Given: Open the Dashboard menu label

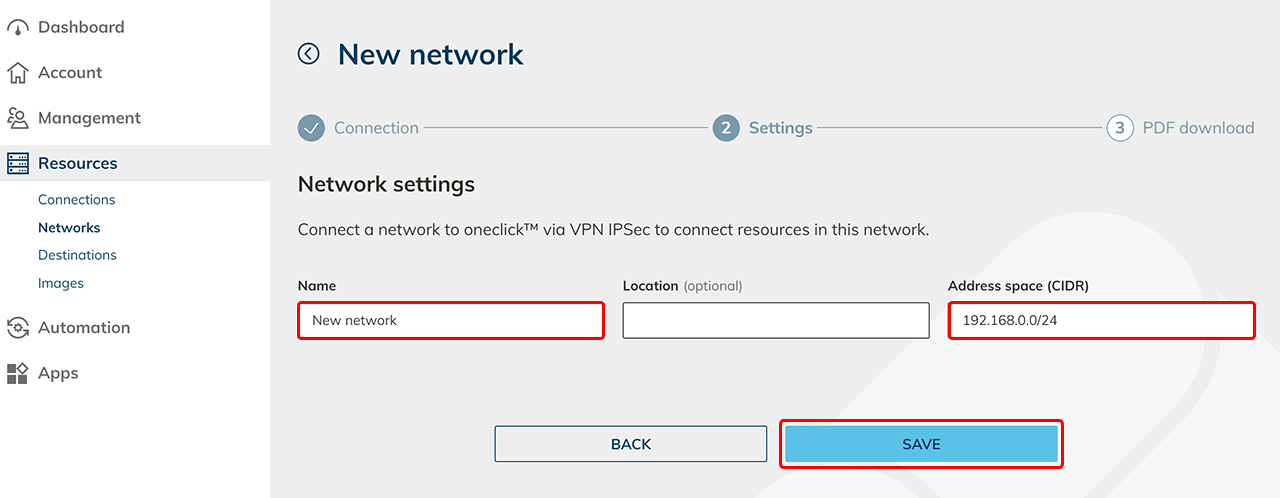Looking at the screenshot, I should 81,27.
